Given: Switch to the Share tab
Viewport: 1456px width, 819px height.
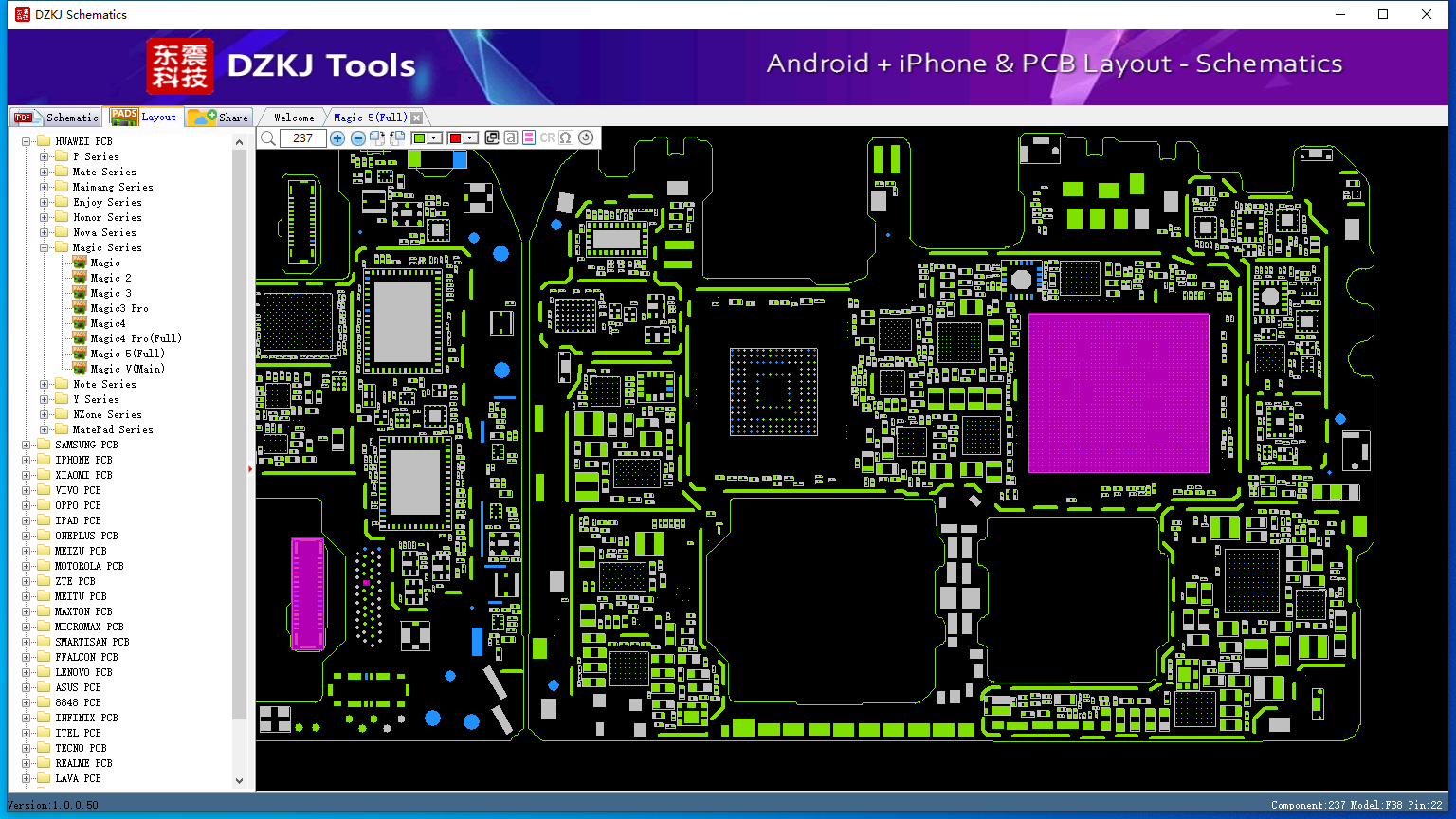Looking at the screenshot, I should 218,118.
